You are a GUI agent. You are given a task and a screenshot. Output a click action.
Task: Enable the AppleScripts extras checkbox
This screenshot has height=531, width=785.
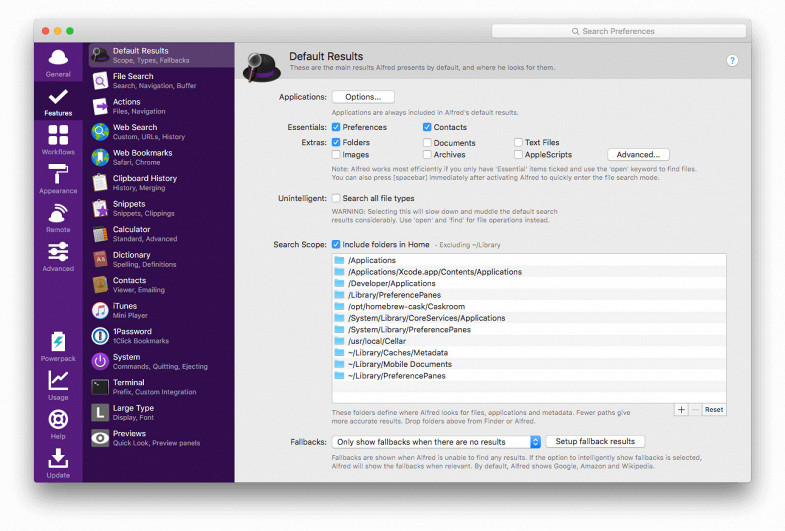tap(518, 155)
